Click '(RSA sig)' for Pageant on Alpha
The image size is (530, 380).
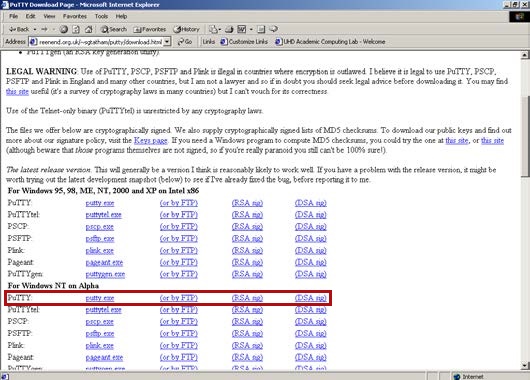point(247,357)
